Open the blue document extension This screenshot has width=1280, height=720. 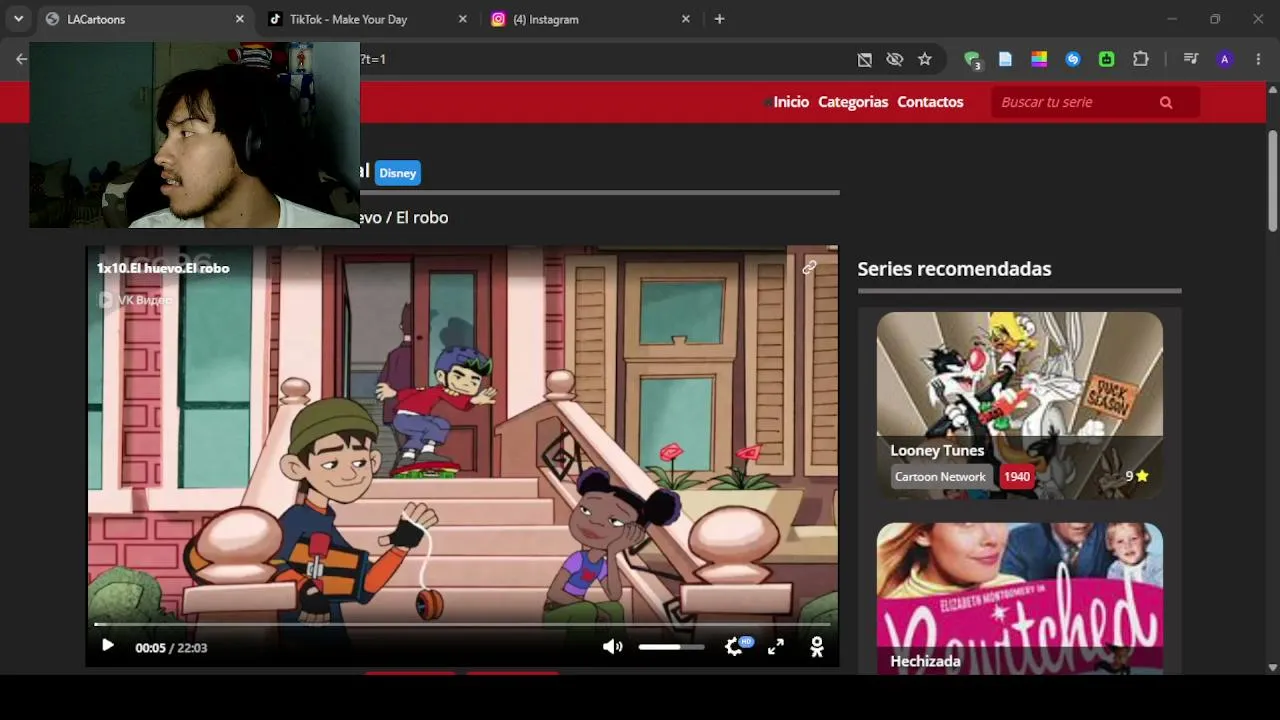coord(1006,59)
